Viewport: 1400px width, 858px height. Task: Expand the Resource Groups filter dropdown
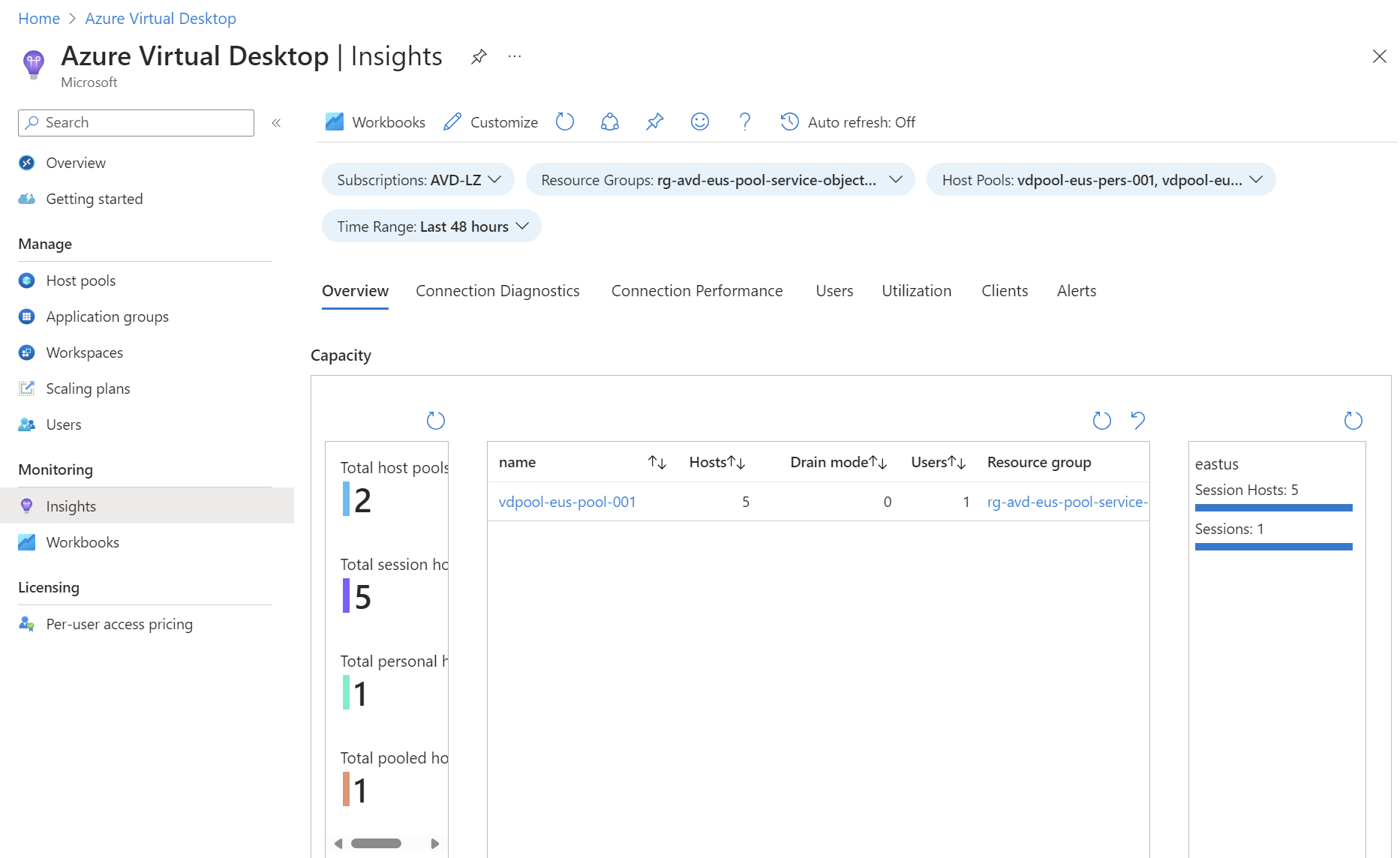coord(720,180)
